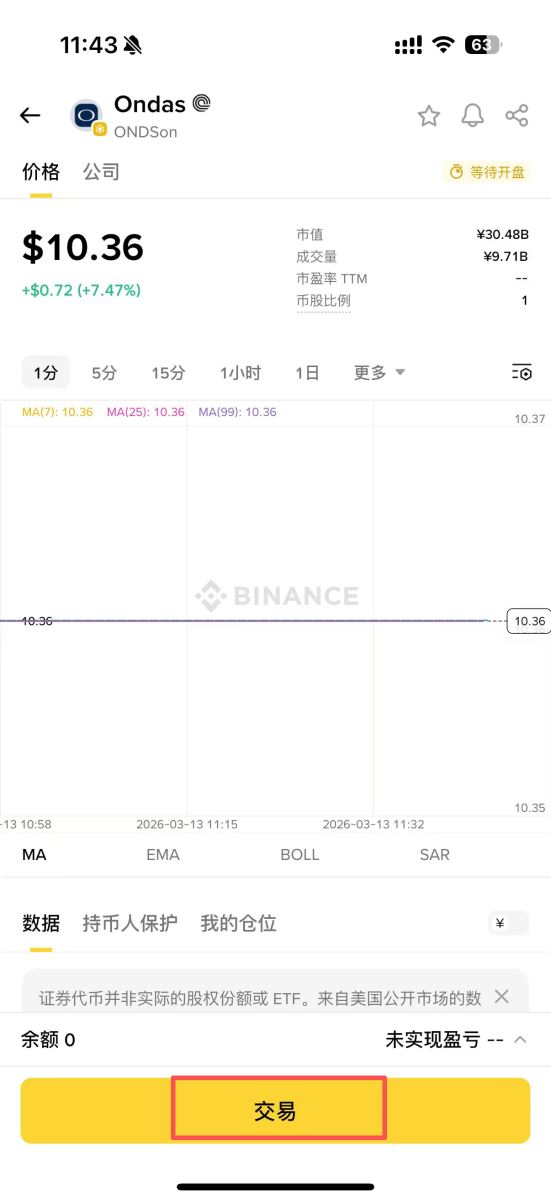Switch to the 公司 tab
The image size is (551, 1200).
(101, 171)
